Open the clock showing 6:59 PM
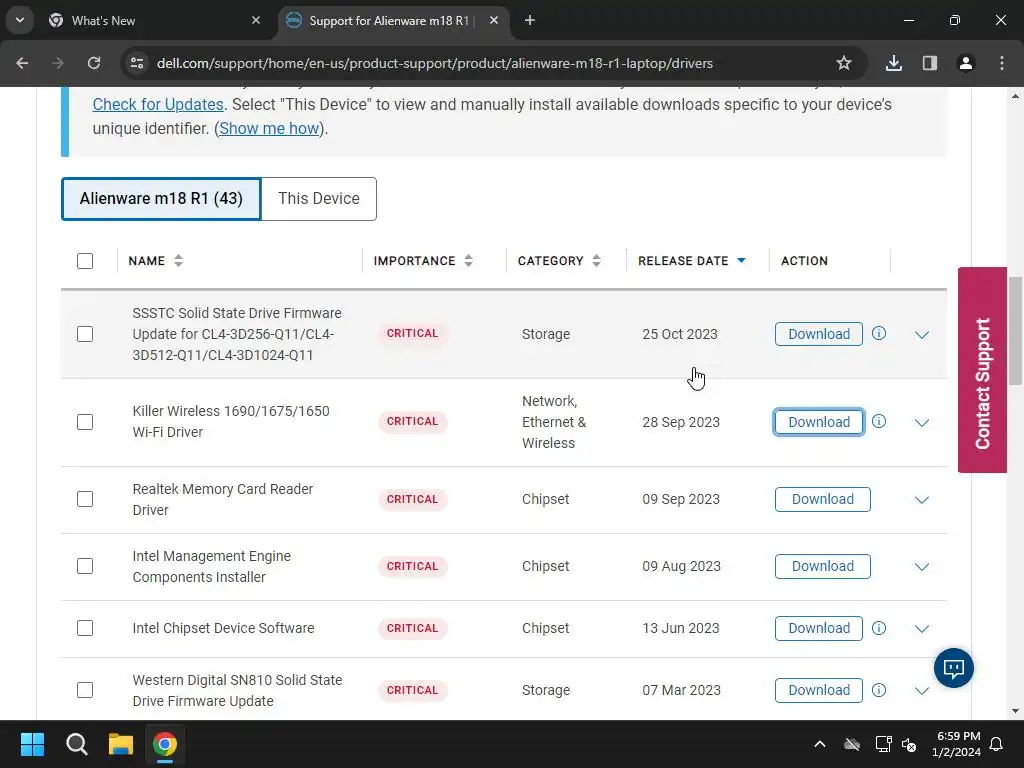The height and width of the screenshot is (768, 1024). point(957,744)
